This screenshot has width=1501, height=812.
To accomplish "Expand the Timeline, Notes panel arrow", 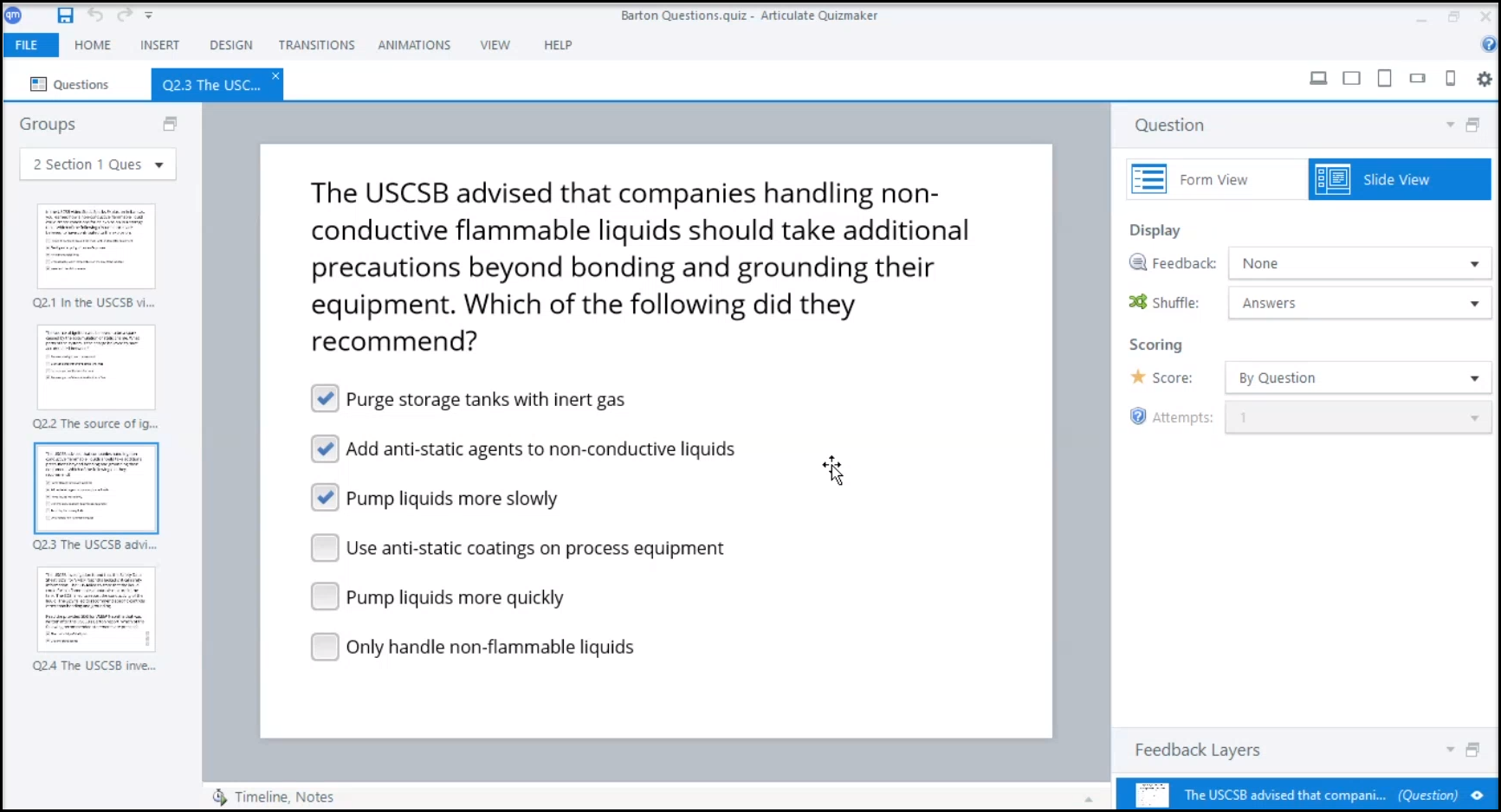I will pyautogui.click(x=1089, y=798).
